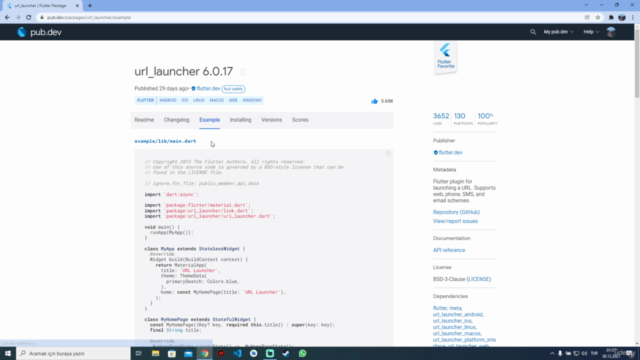
Task: Bookmark this page with the star icon
Action: 598,18
